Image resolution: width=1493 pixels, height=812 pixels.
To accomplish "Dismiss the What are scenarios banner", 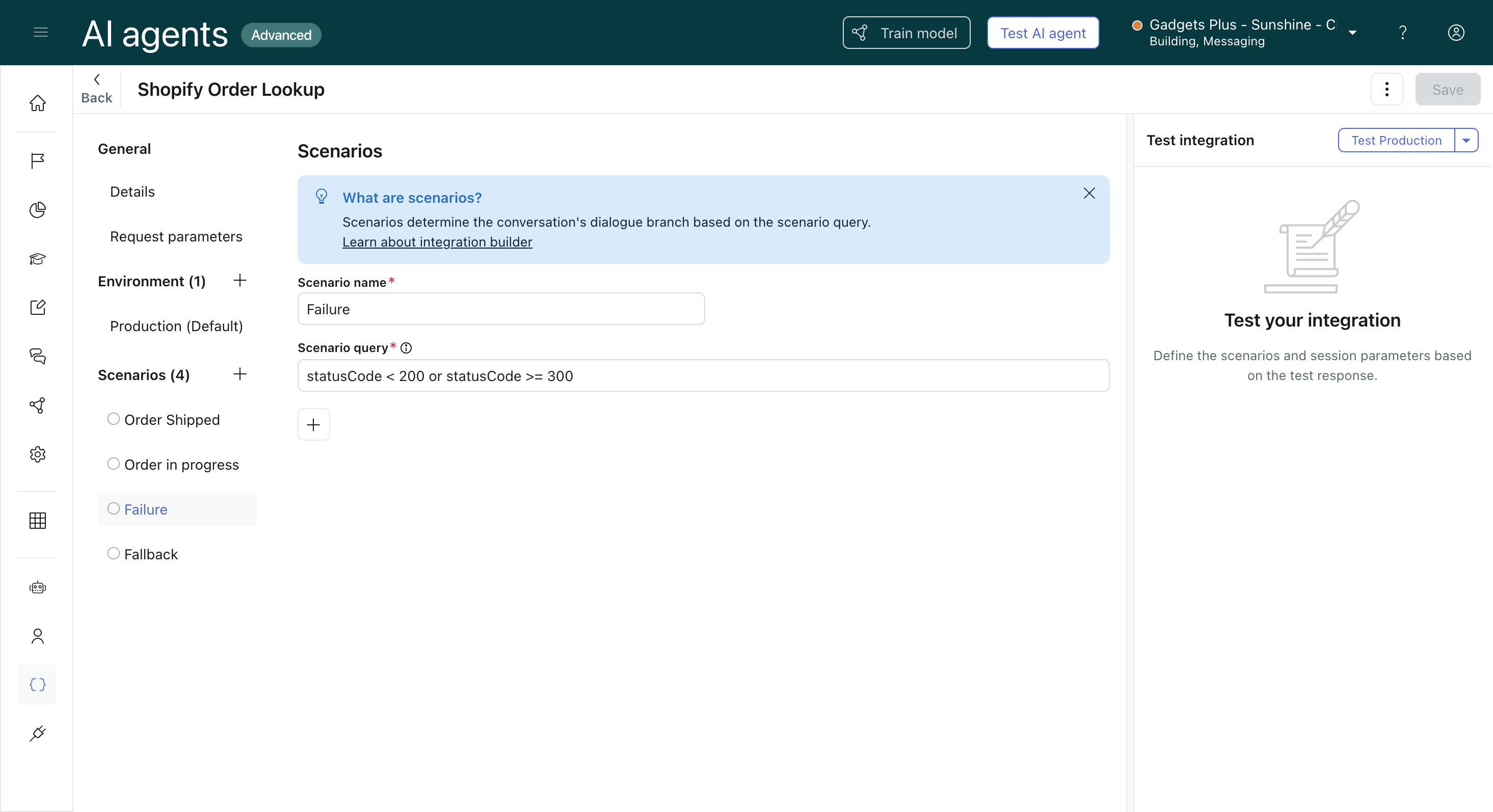I will point(1089,194).
